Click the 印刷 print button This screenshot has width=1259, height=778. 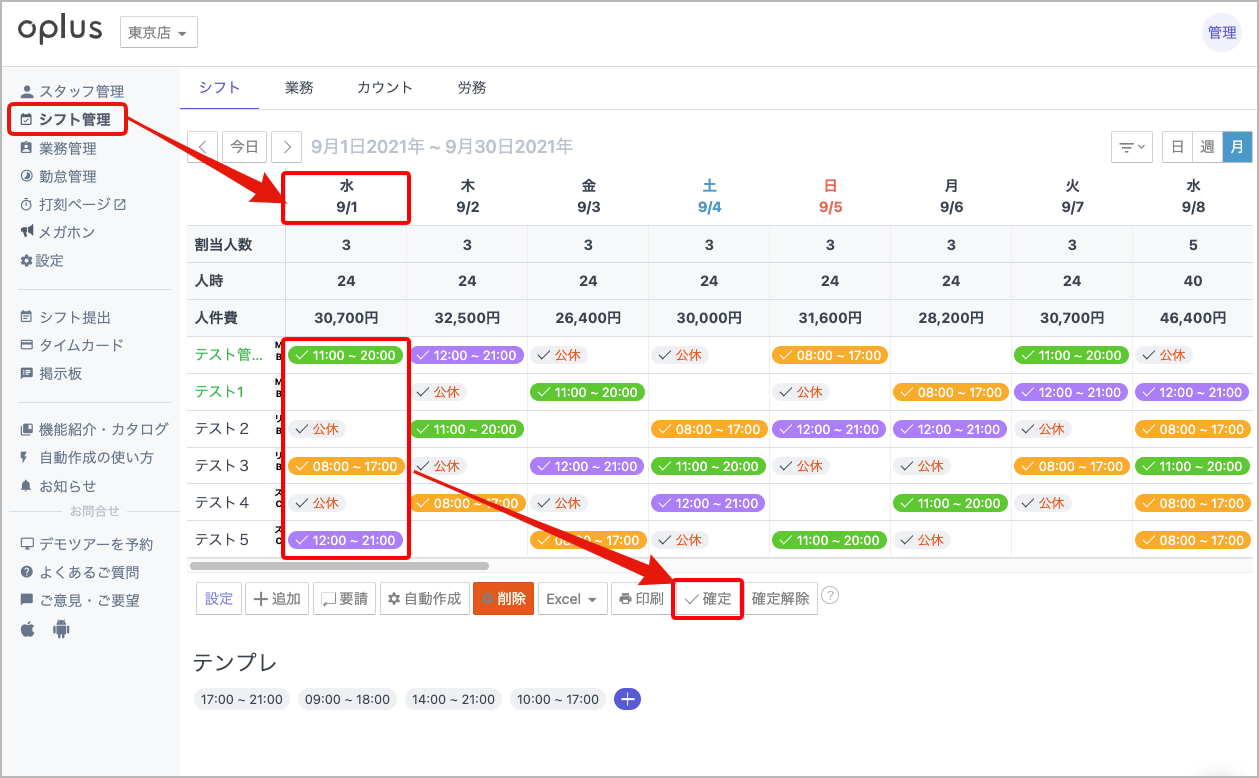(x=641, y=599)
